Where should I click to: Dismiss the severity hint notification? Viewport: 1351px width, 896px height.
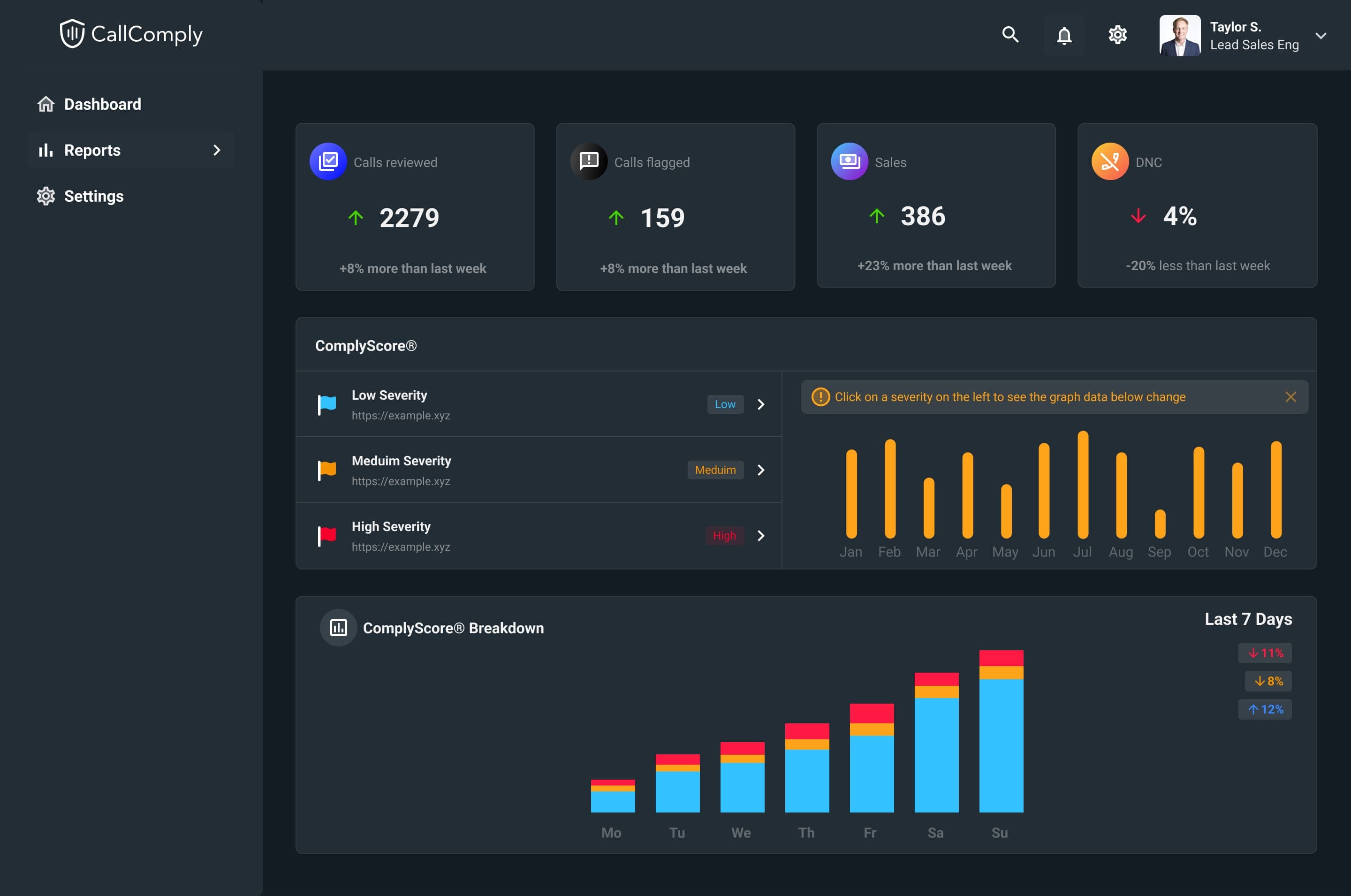1290,396
